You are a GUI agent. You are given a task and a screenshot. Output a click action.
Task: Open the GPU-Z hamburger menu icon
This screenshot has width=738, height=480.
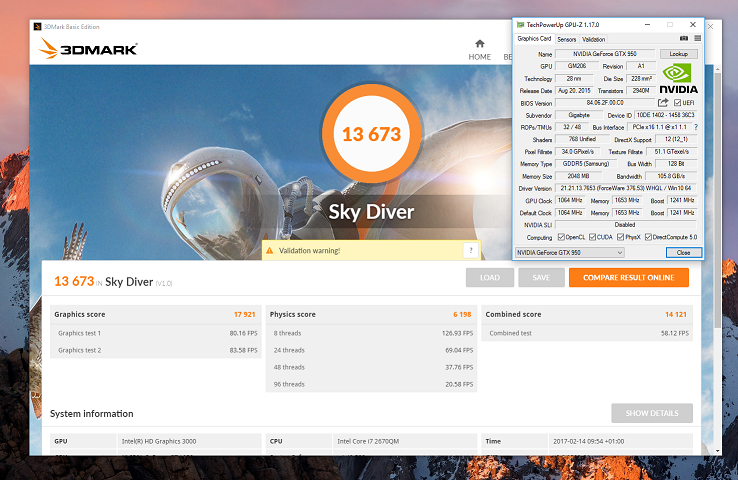698,39
